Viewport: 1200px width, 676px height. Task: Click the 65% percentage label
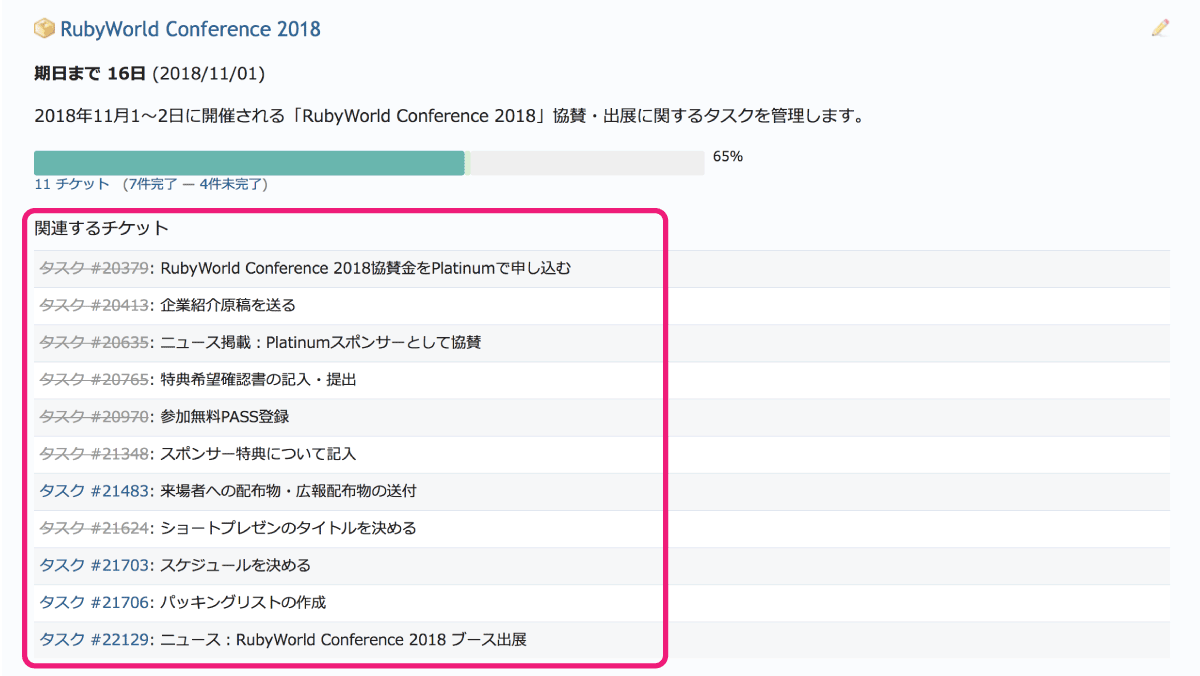728,157
